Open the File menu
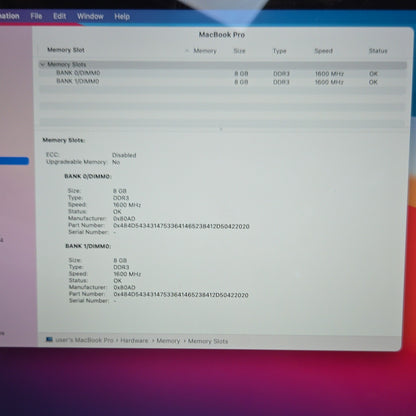Screen dimensions: 416x416 point(36,16)
